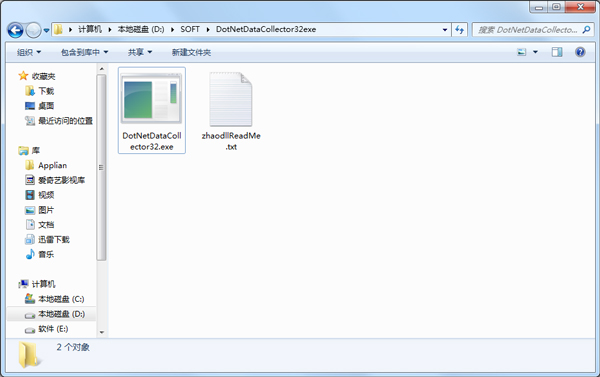Click the magnifier search icon
The height and width of the screenshot is (377, 600).
(586, 29)
